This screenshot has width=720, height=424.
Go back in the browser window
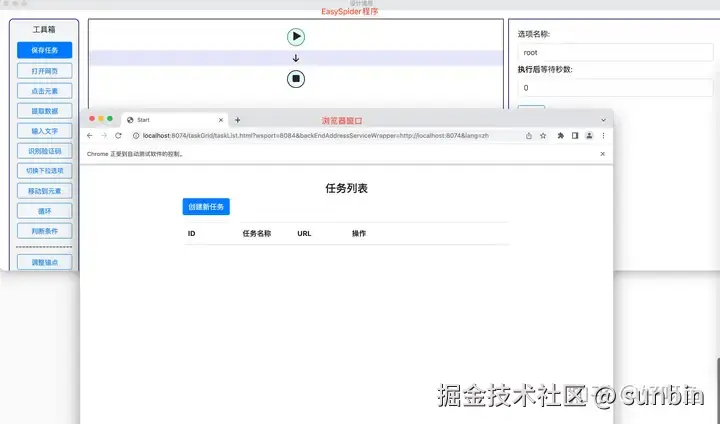[x=90, y=136]
